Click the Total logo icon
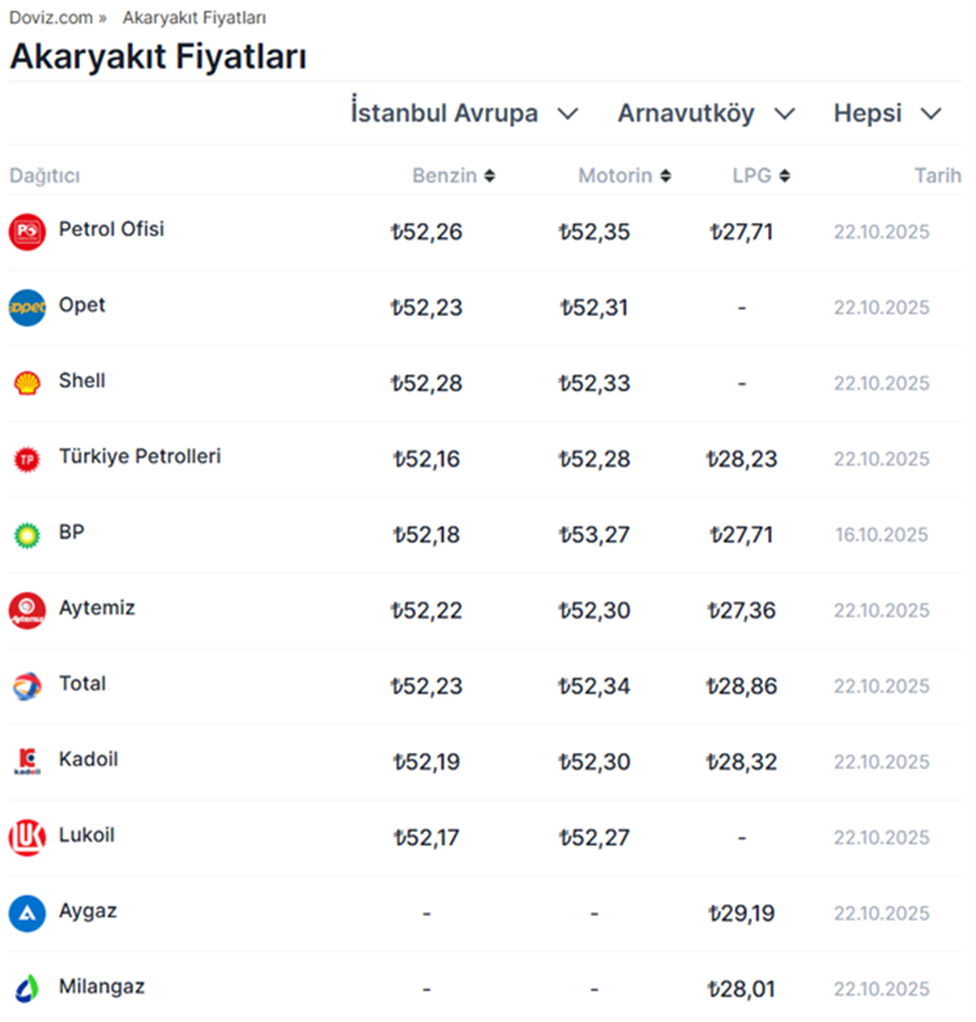This screenshot has height=1022, width=976. pos(27,686)
